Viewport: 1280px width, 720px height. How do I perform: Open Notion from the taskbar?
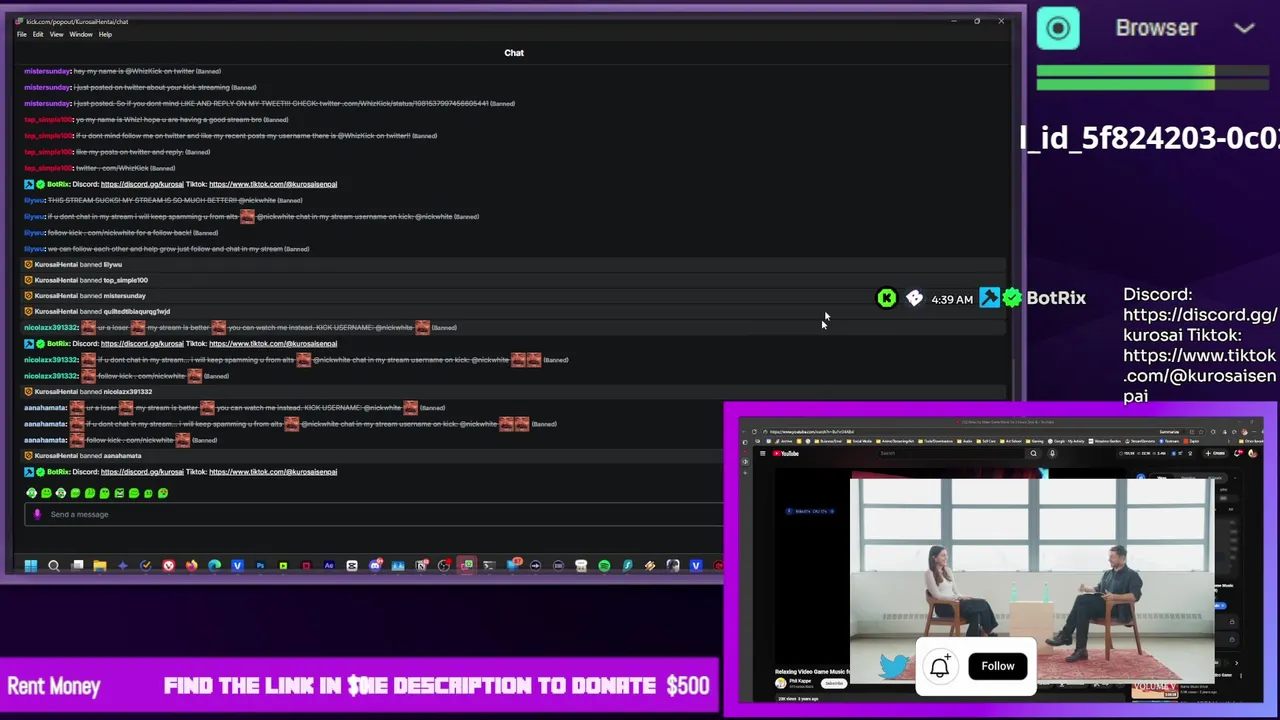tap(421, 566)
